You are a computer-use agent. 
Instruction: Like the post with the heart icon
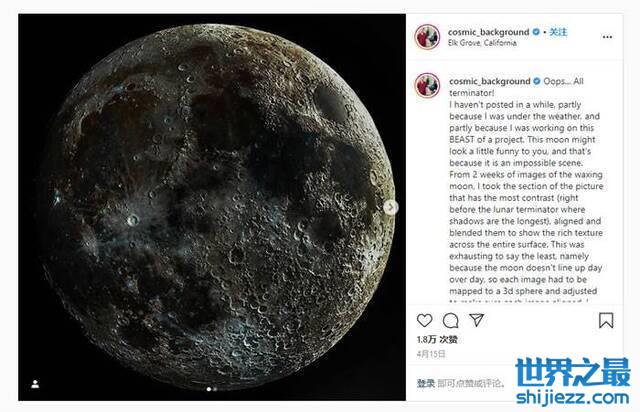point(424,321)
